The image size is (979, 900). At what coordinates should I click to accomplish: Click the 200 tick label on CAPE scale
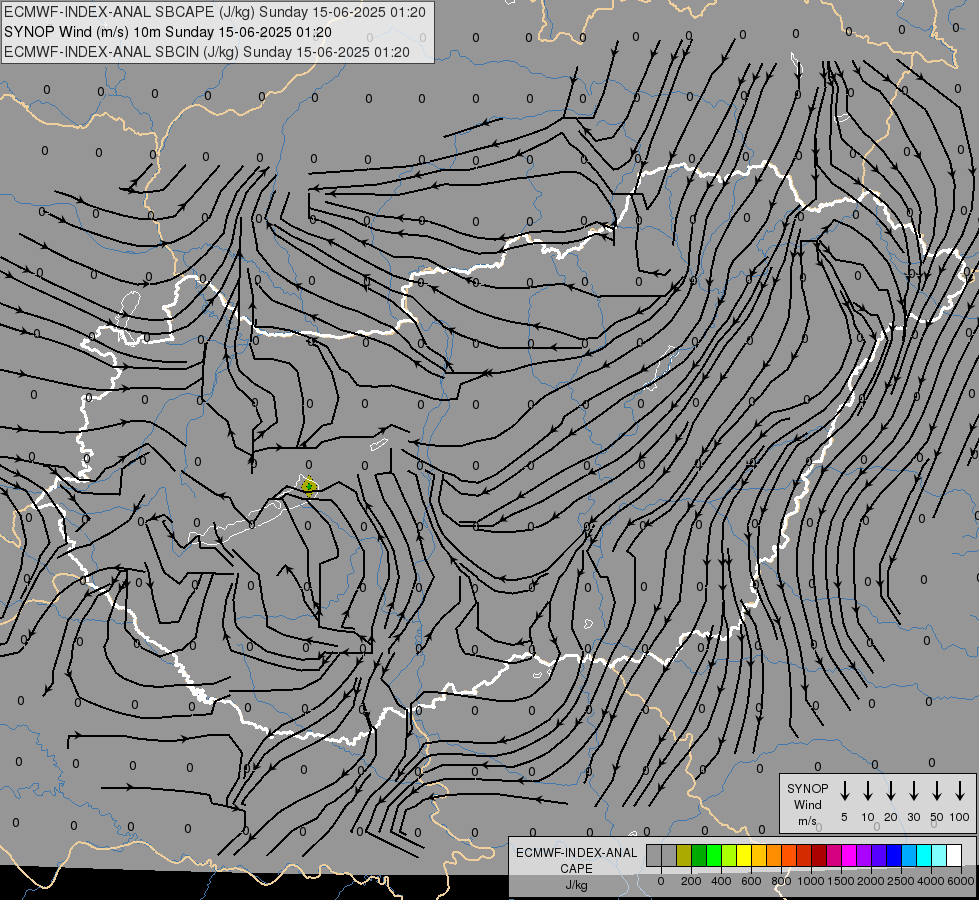pos(691,881)
